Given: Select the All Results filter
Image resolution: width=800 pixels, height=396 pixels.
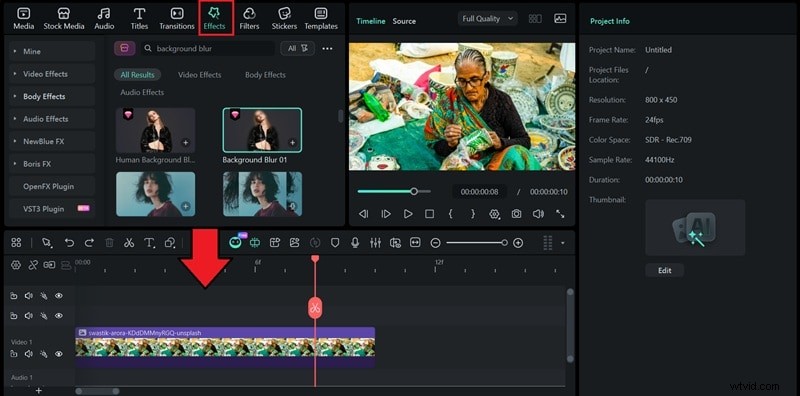Looking at the screenshot, I should point(137,75).
